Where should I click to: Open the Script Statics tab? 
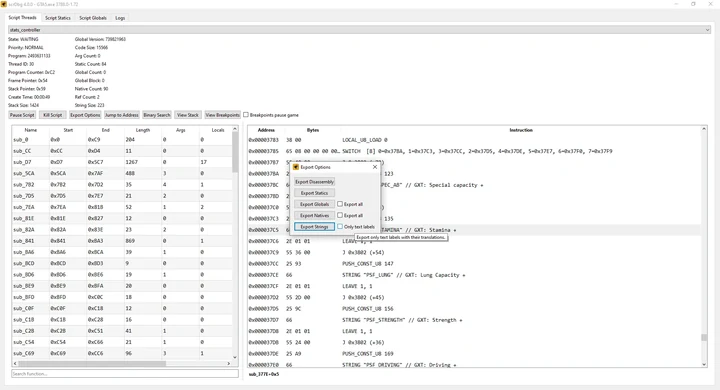[58, 18]
